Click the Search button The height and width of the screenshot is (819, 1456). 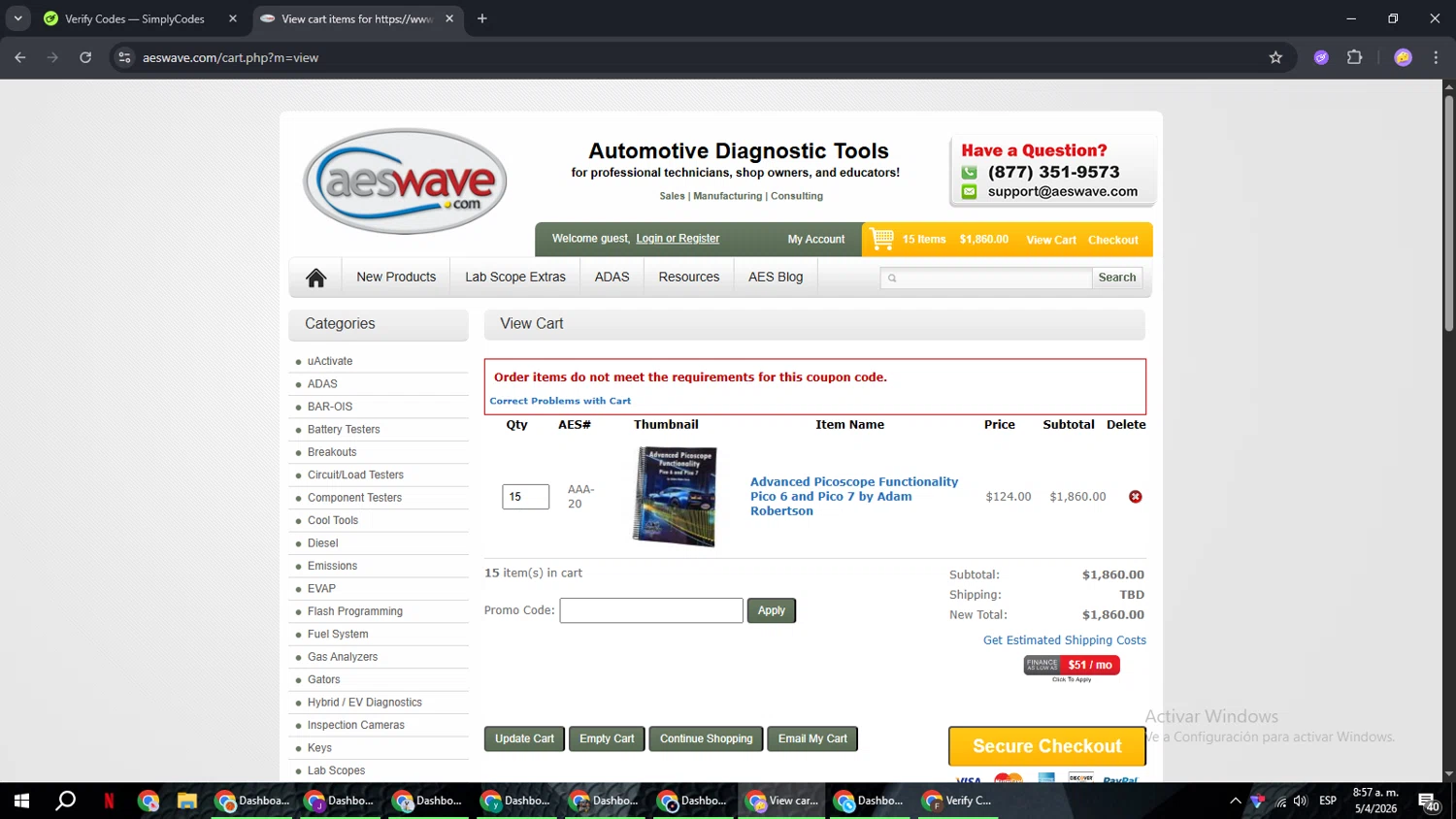[x=1117, y=278]
